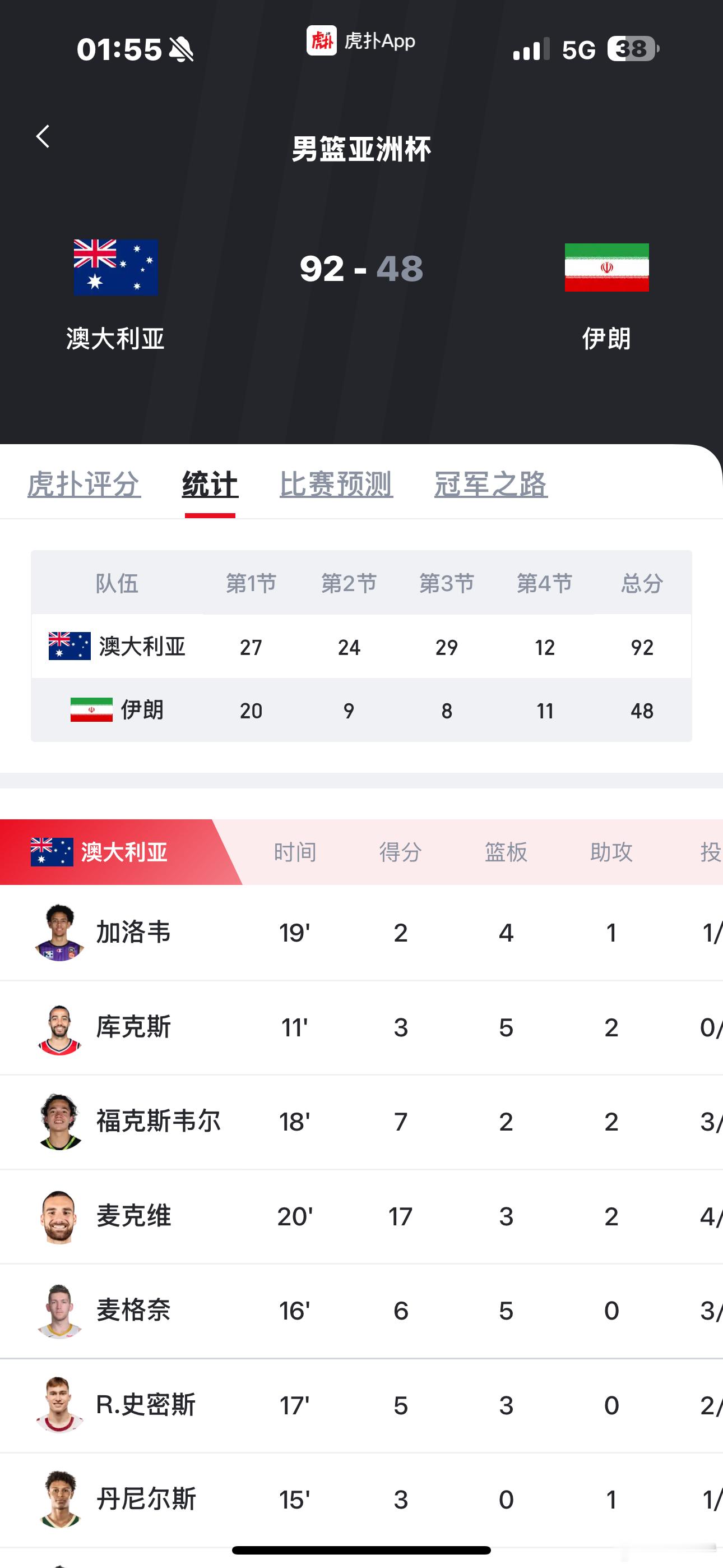Open the 比赛预测 tab
Viewport: 723px width, 1568px height.
(x=336, y=485)
